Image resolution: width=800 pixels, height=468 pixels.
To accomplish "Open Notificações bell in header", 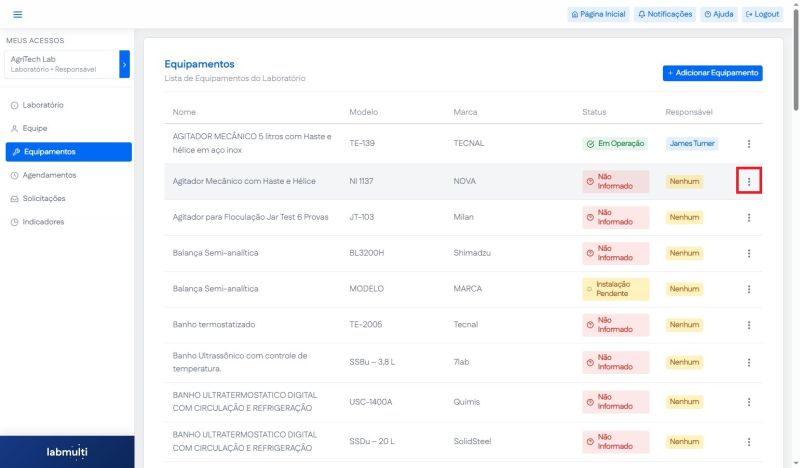I will [664, 14].
